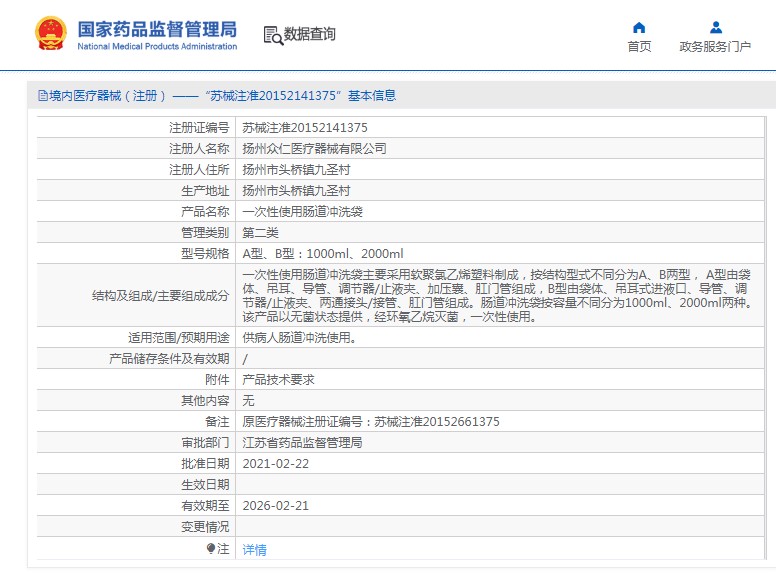Select model spec A型、B型：1000ml、2000ml

coord(323,254)
